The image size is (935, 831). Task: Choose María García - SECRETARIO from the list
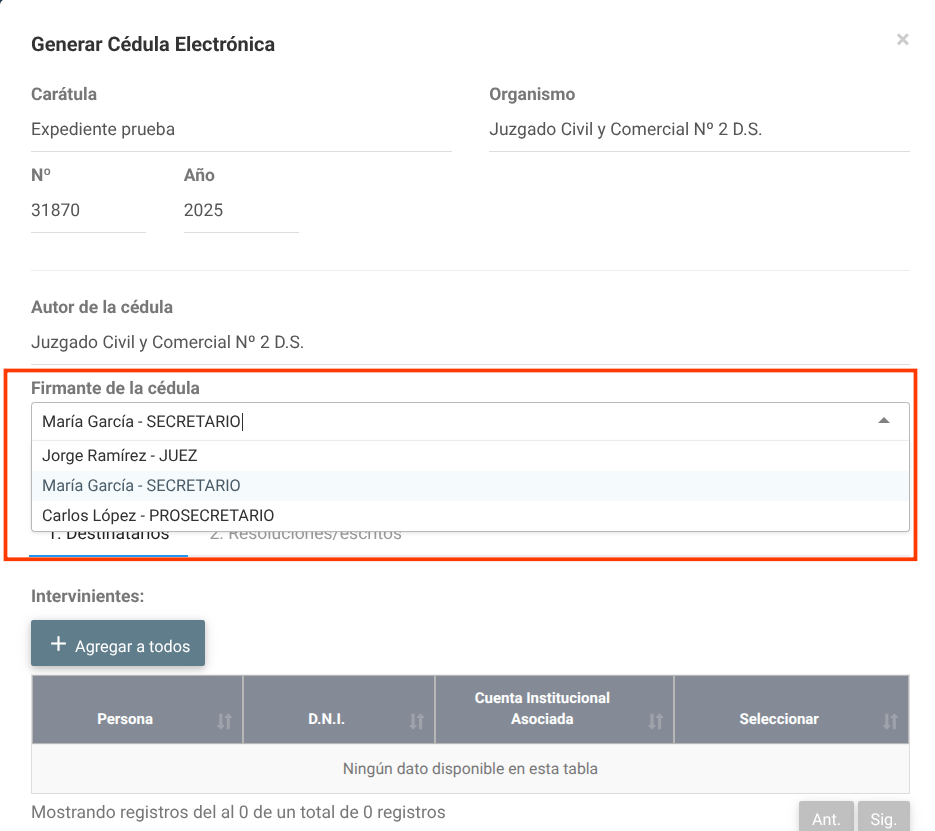click(141, 486)
